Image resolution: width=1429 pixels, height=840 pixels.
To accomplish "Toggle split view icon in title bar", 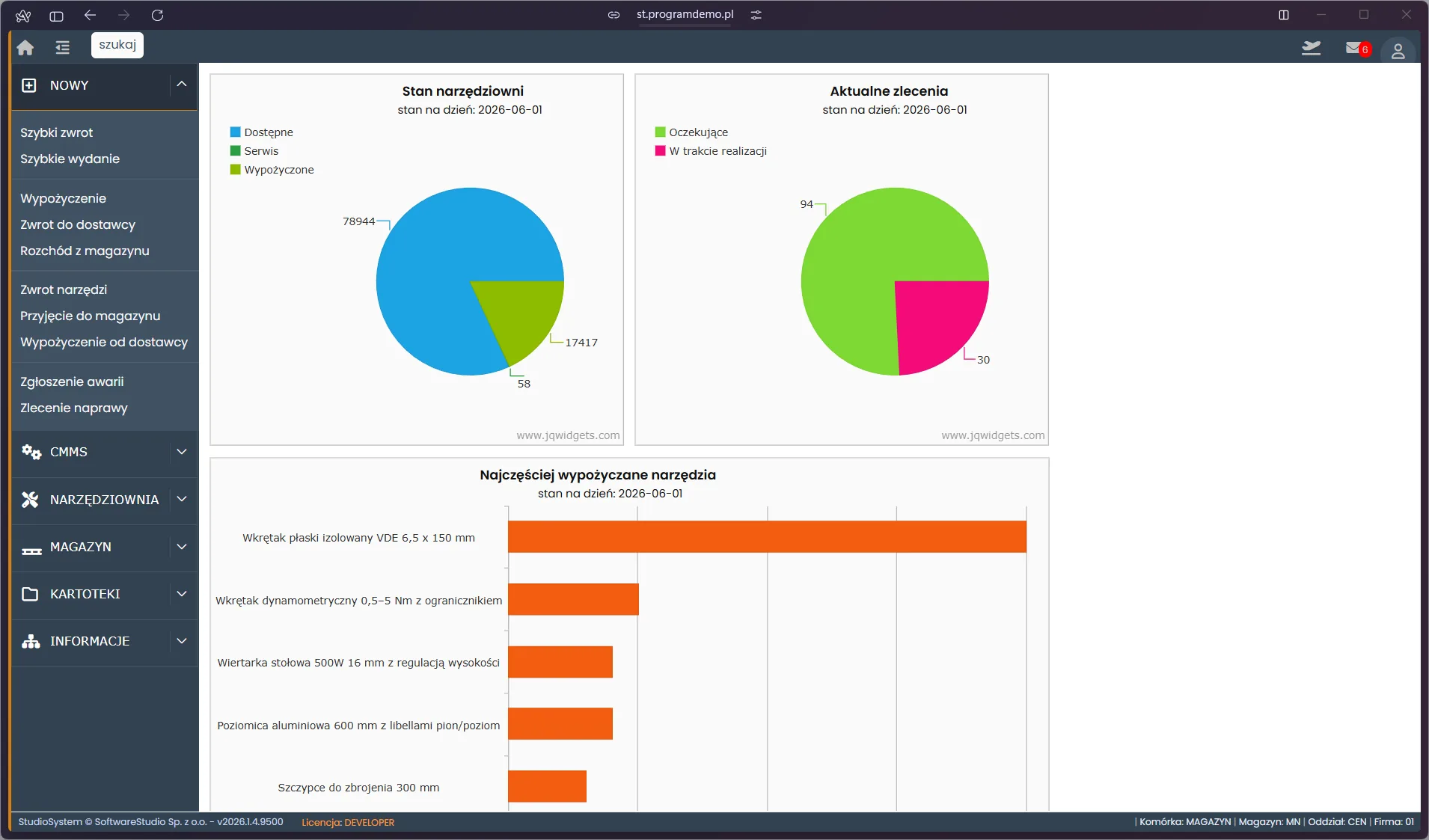I will click(x=1284, y=15).
